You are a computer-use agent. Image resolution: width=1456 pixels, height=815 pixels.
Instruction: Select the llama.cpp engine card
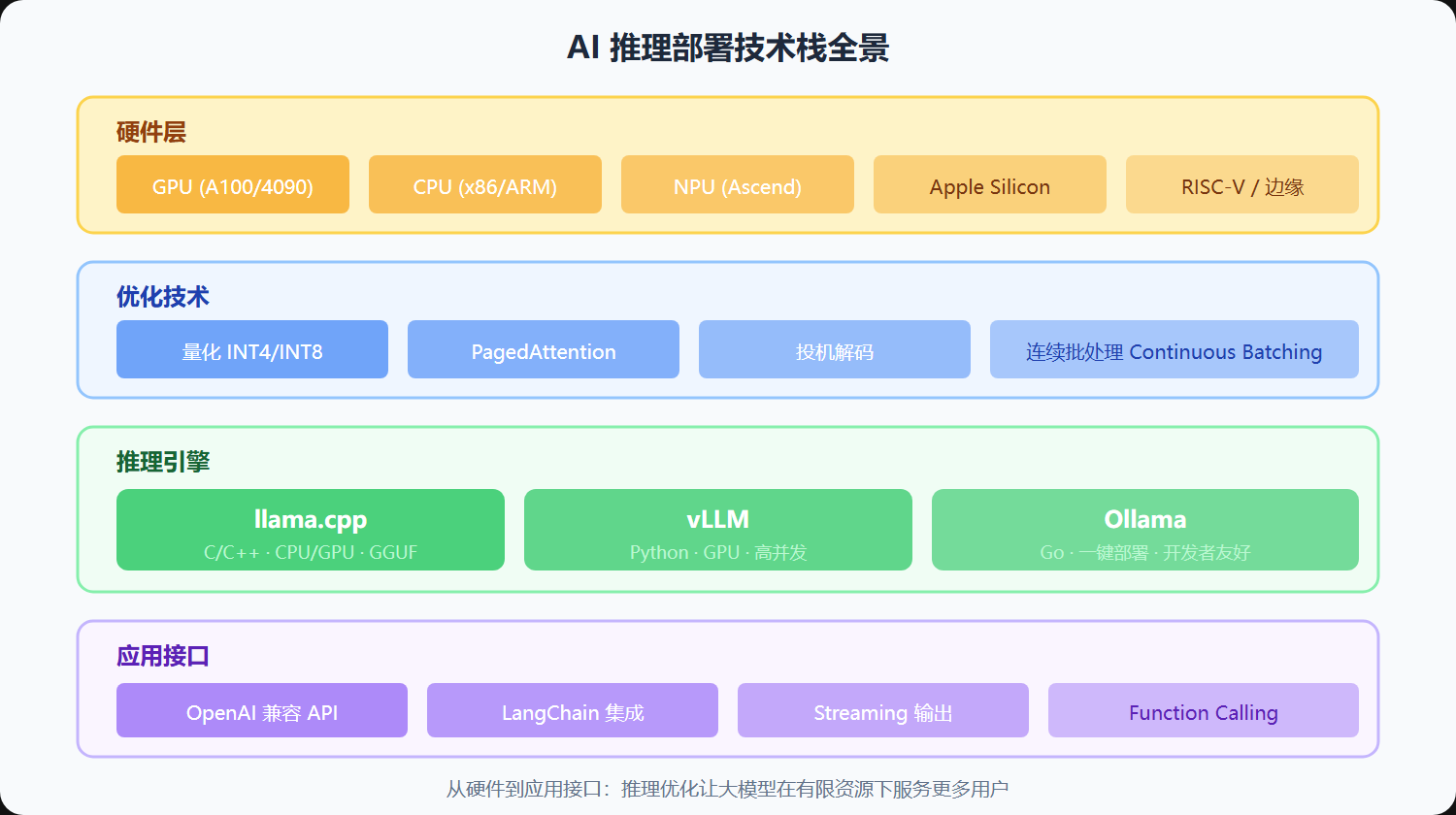(311, 530)
